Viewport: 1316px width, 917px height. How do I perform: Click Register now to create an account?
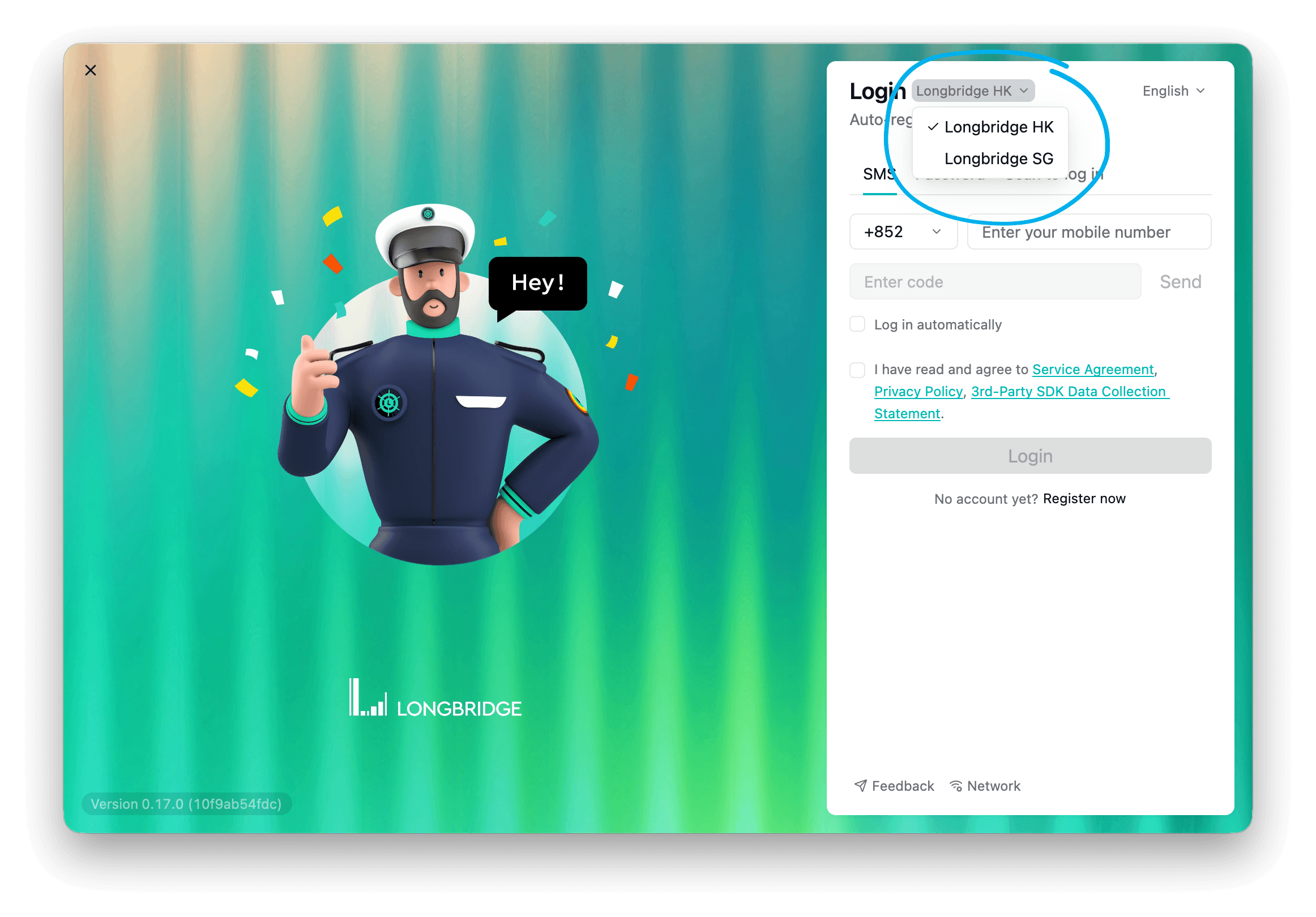pyautogui.click(x=1084, y=498)
